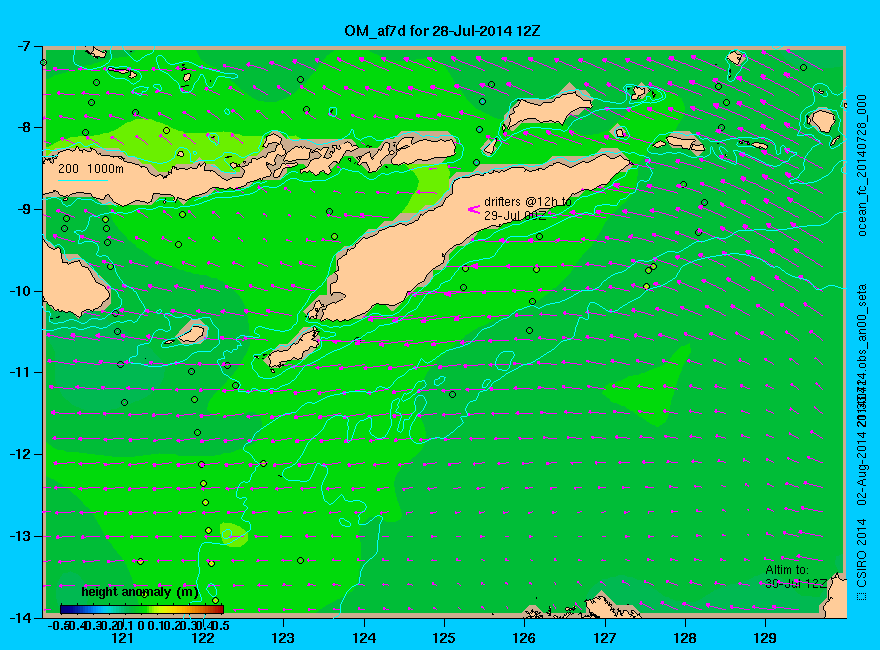Click longitude axis label "128"
Screen dimensions: 880x650
pyautogui.click(x=685, y=638)
